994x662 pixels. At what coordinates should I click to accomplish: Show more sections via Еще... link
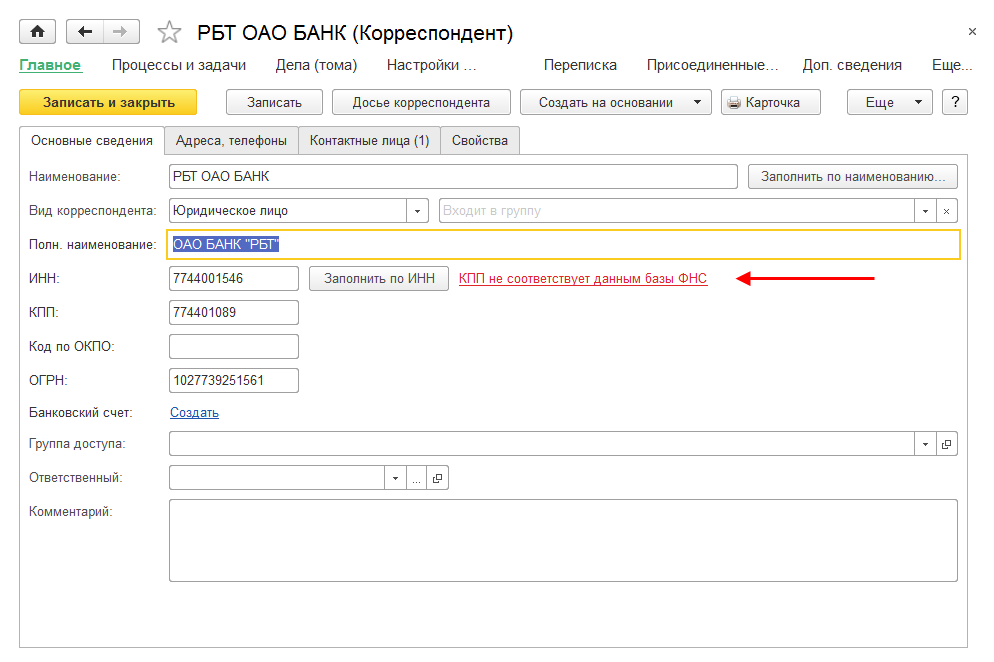point(952,65)
